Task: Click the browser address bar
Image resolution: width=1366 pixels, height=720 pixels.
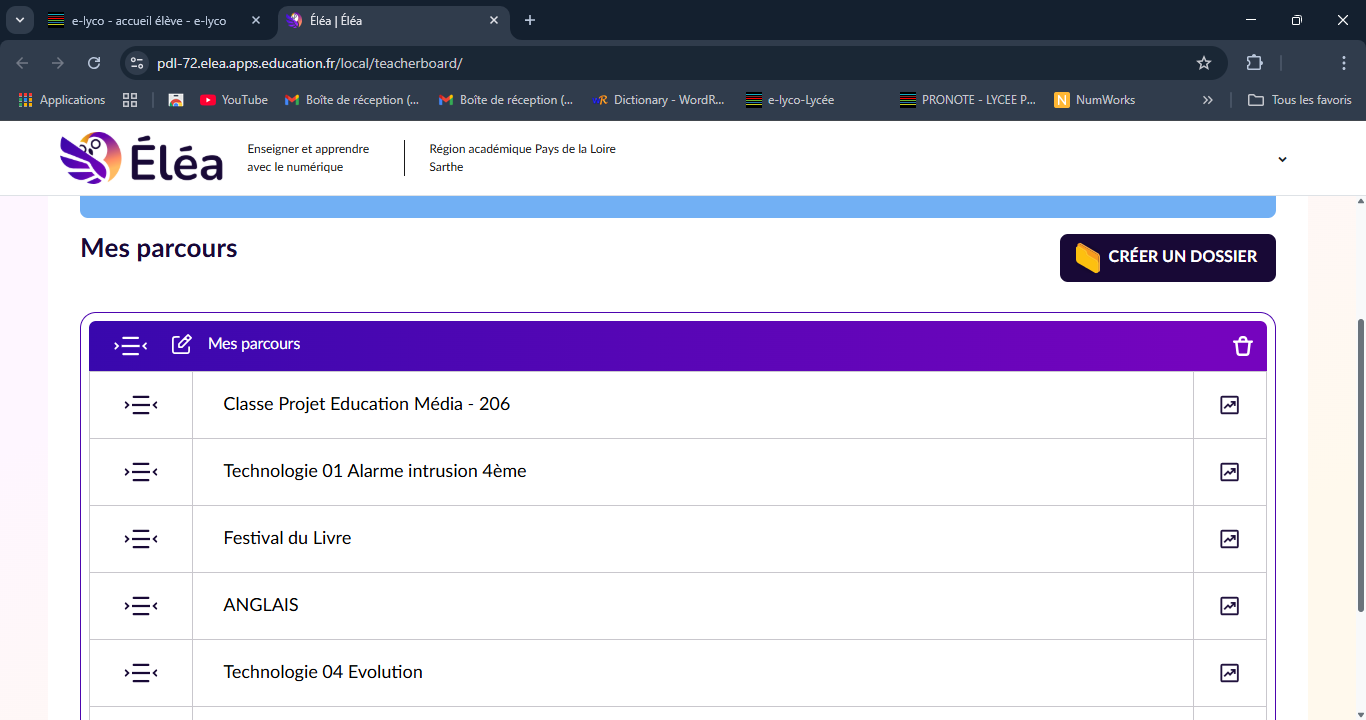Action: [x=660, y=63]
